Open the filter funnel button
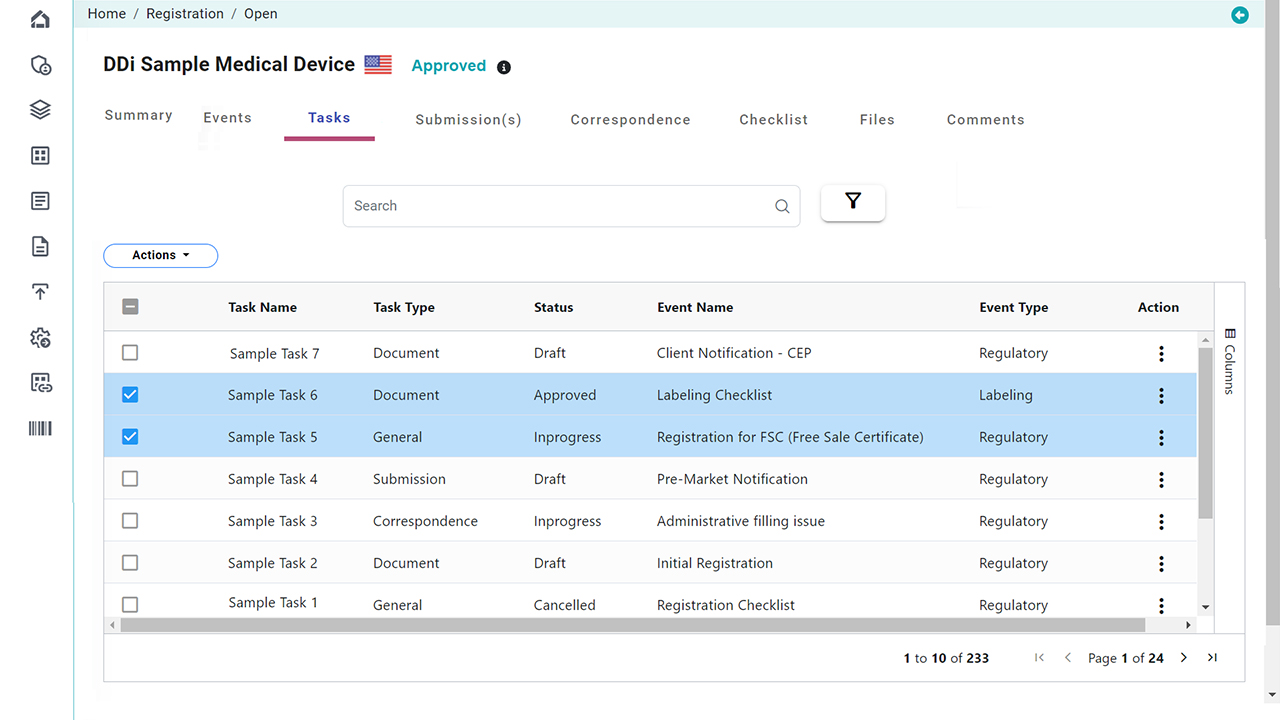Image resolution: width=1280 pixels, height=720 pixels. tap(852, 203)
